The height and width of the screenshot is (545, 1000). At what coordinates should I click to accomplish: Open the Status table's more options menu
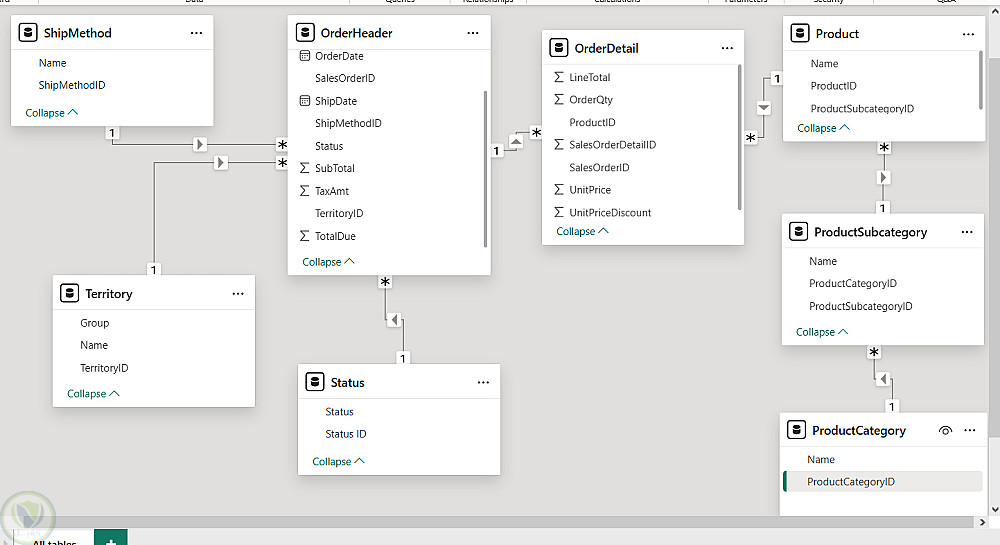tap(483, 382)
